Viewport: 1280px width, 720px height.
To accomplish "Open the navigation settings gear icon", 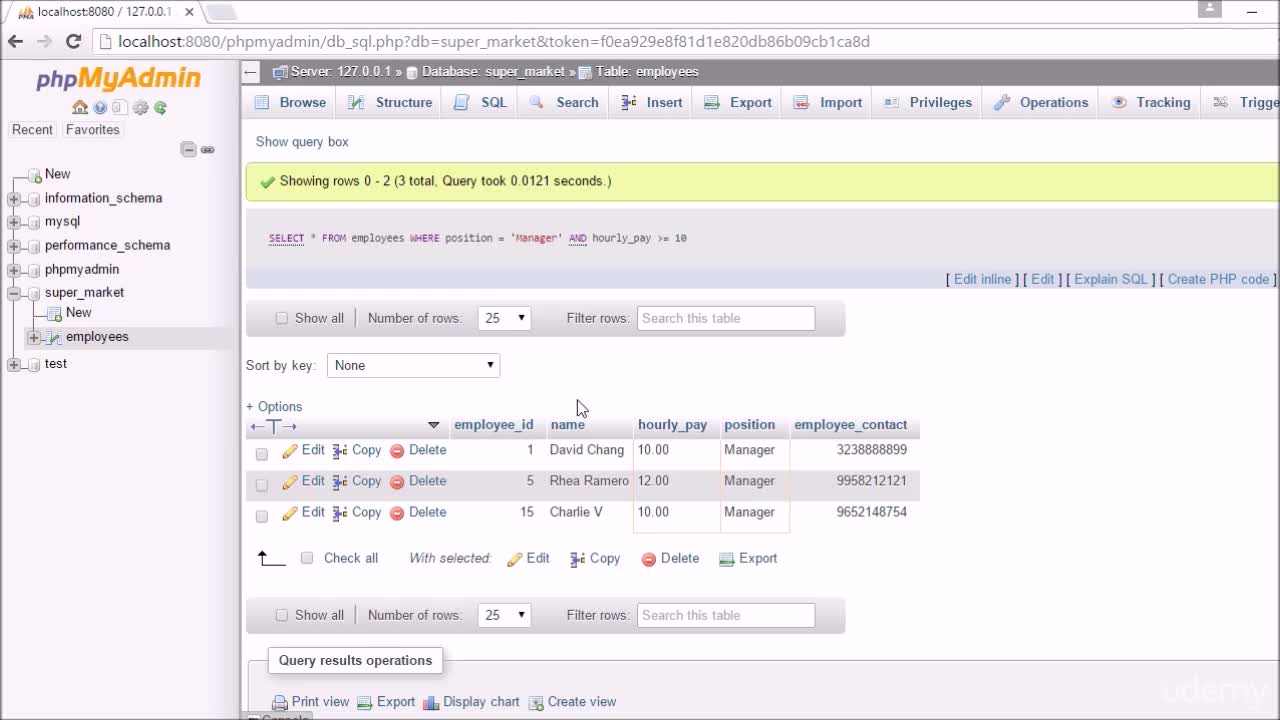I will 140,108.
